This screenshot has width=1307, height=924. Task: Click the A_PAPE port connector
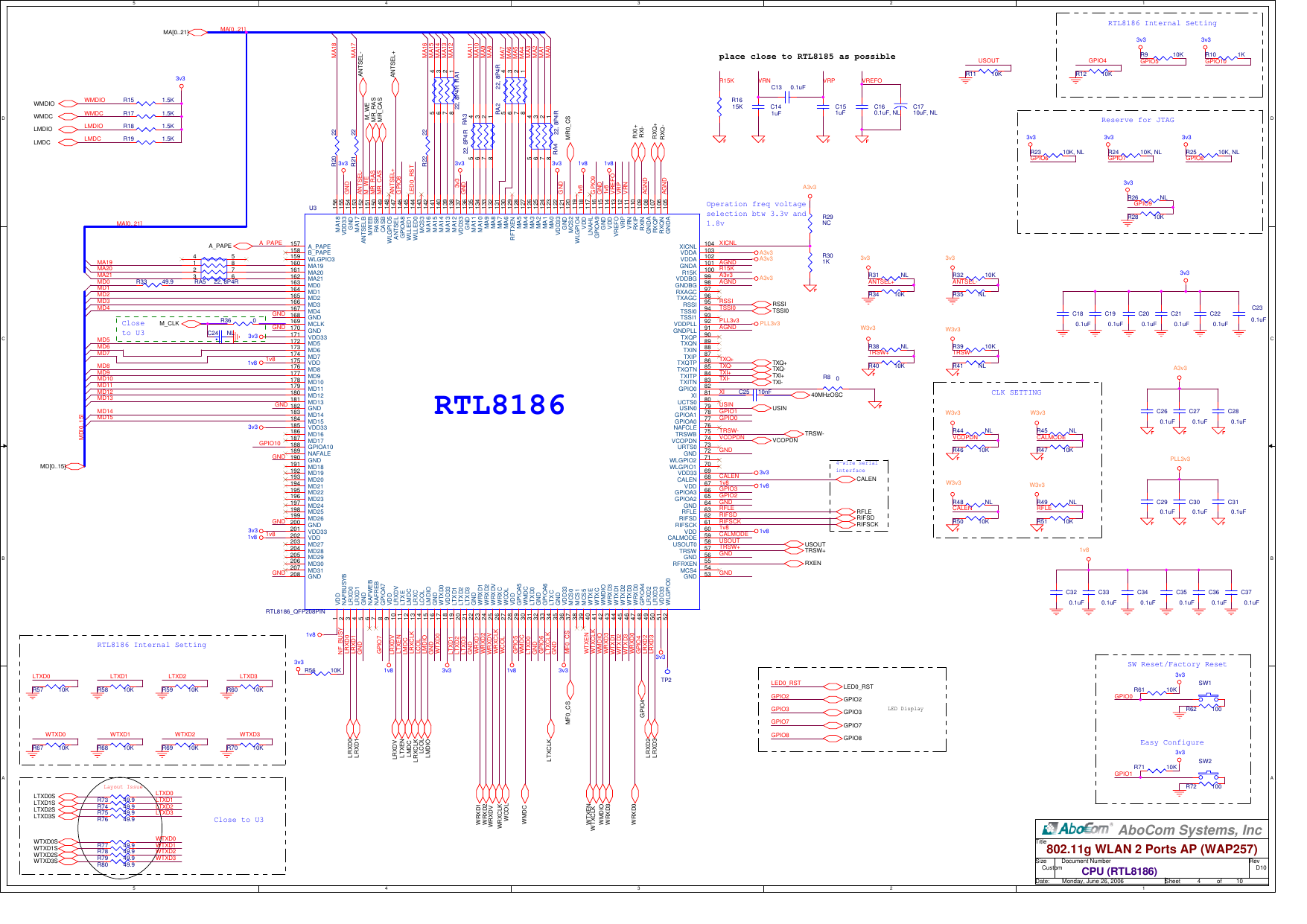243,246
